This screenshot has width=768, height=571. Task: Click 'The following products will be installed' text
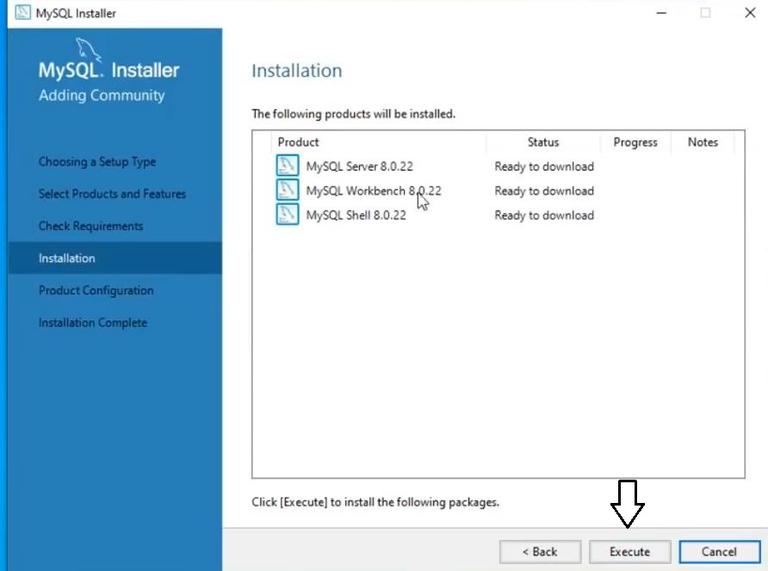pos(354,114)
